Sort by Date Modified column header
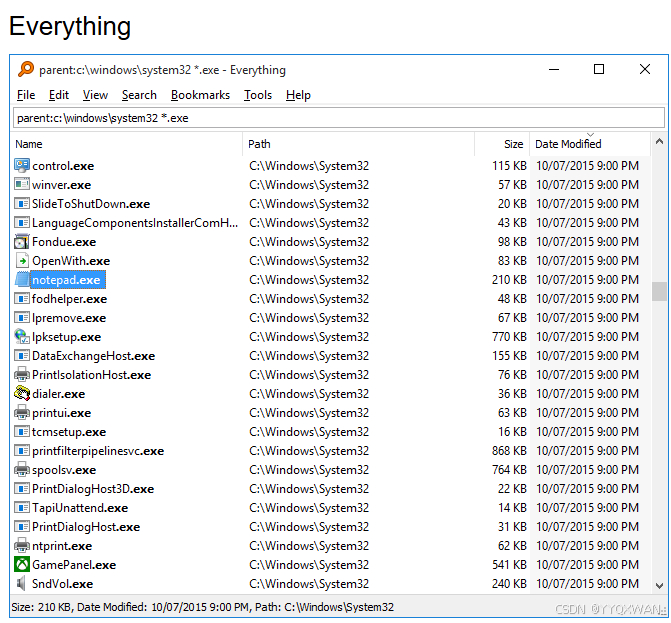 590,144
